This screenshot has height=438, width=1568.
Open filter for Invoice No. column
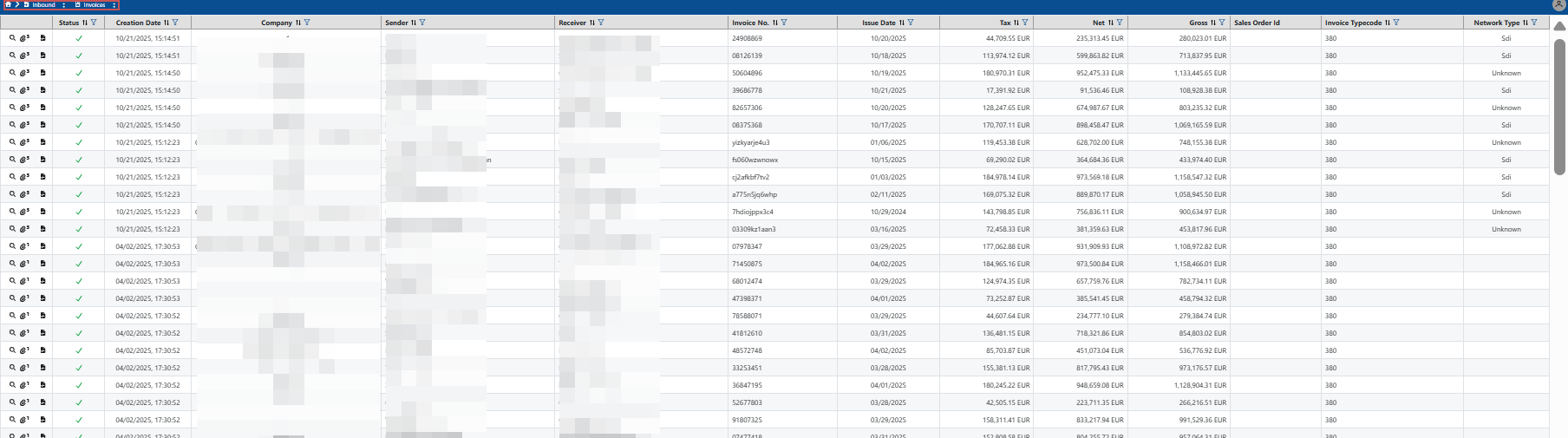[x=784, y=23]
